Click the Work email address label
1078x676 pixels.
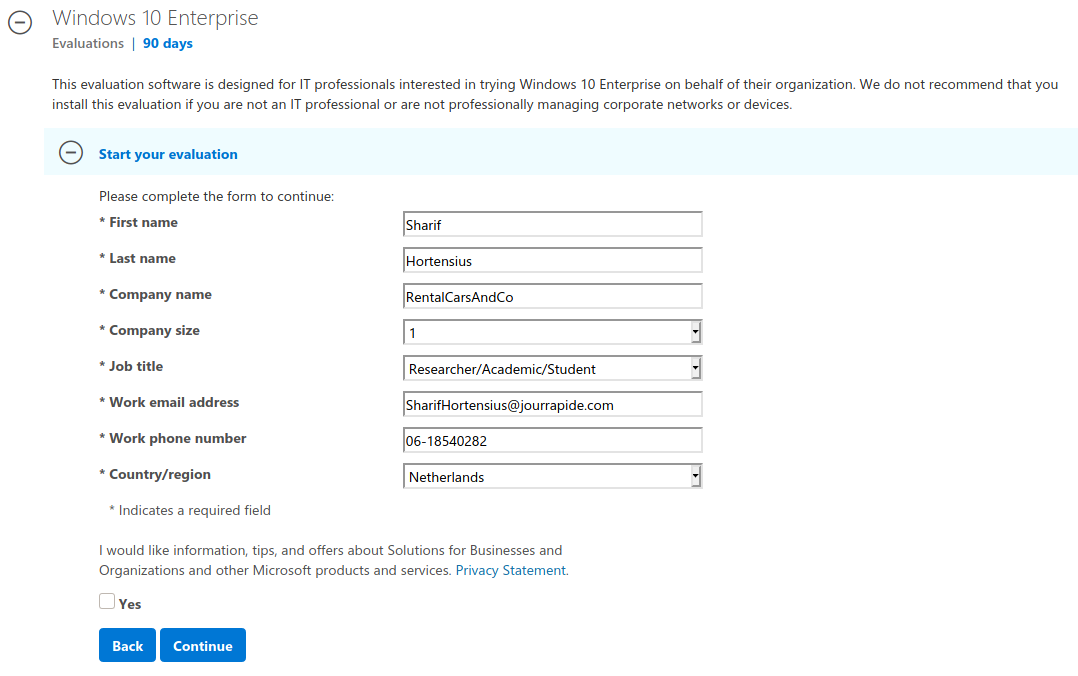169,402
